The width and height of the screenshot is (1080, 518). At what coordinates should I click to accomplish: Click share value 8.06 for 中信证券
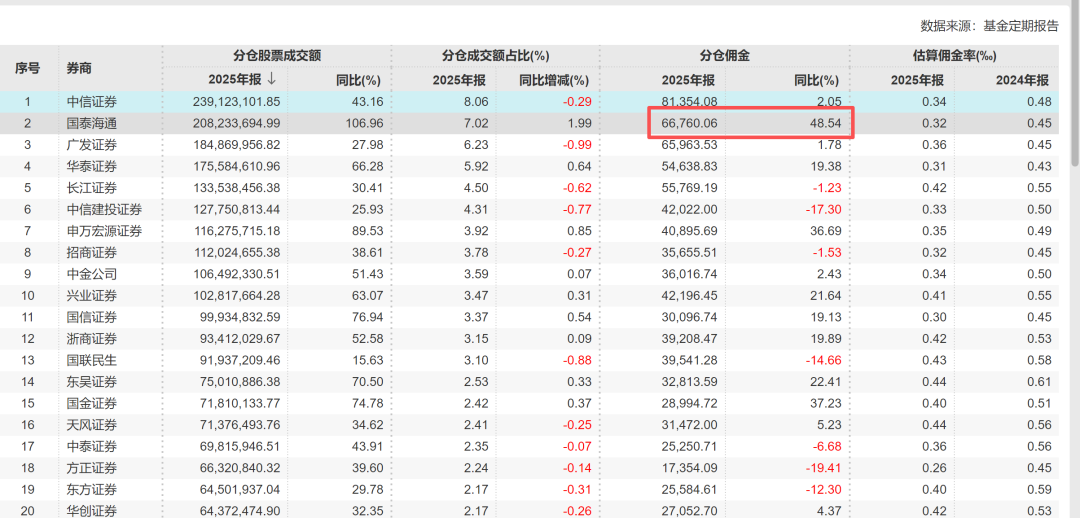(x=476, y=102)
